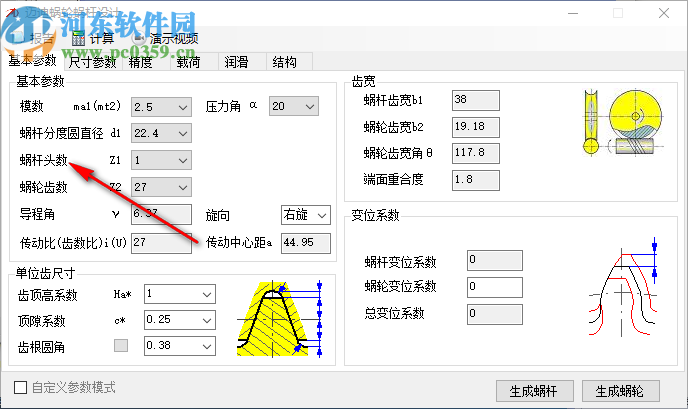Click the 蜗轮齿数 label text

pos(43,187)
